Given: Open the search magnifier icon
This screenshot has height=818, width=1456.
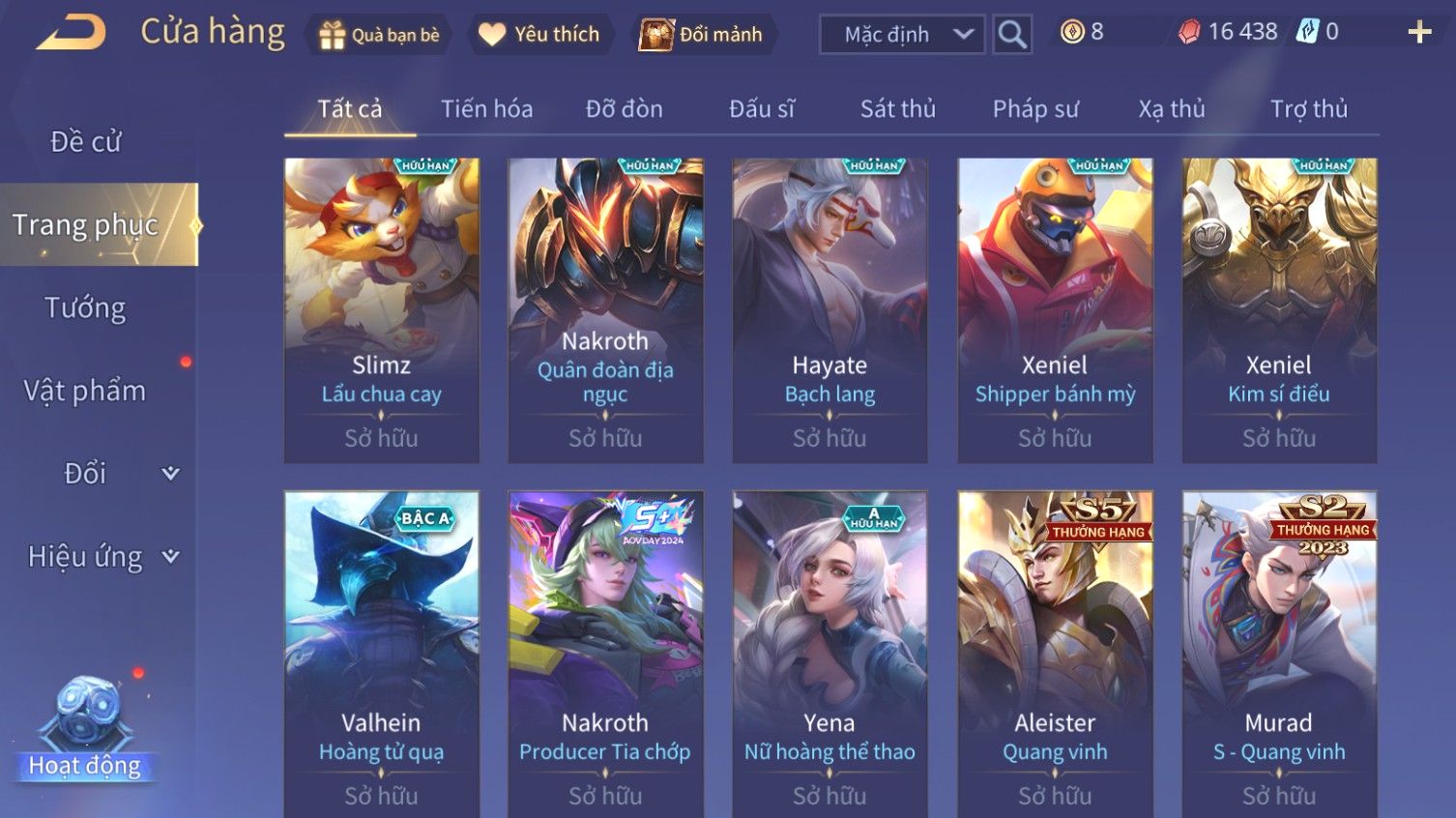Looking at the screenshot, I should tap(1012, 34).
